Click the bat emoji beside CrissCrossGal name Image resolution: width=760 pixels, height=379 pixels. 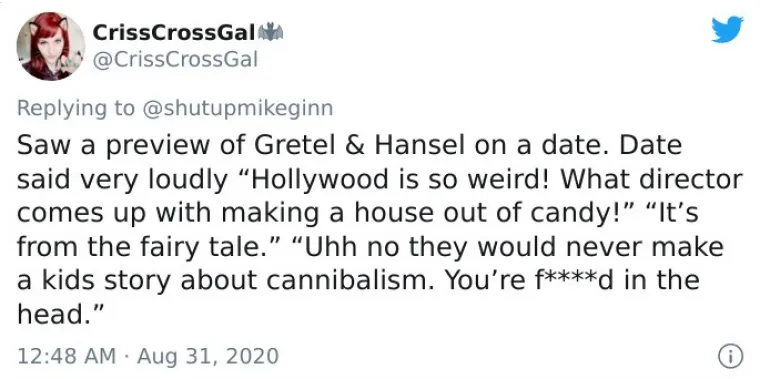click(x=270, y=33)
